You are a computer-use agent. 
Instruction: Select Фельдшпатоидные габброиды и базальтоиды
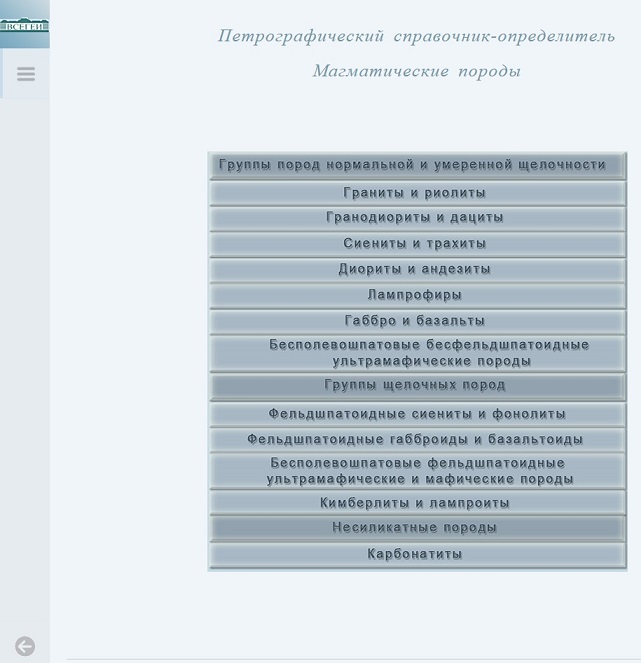click(x=417, y=440)
